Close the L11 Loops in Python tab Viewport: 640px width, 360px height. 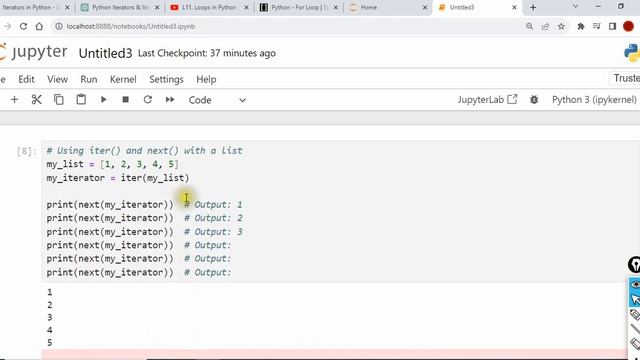coord(246,7)
